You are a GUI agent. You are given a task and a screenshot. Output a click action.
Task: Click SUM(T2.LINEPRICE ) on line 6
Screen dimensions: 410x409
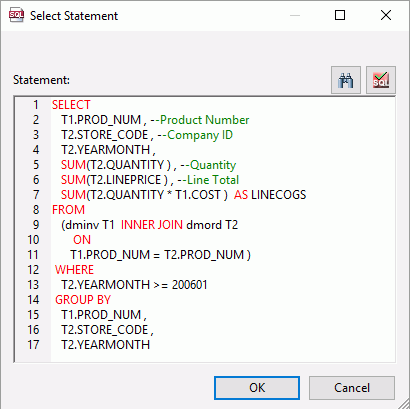coord(114,180)
